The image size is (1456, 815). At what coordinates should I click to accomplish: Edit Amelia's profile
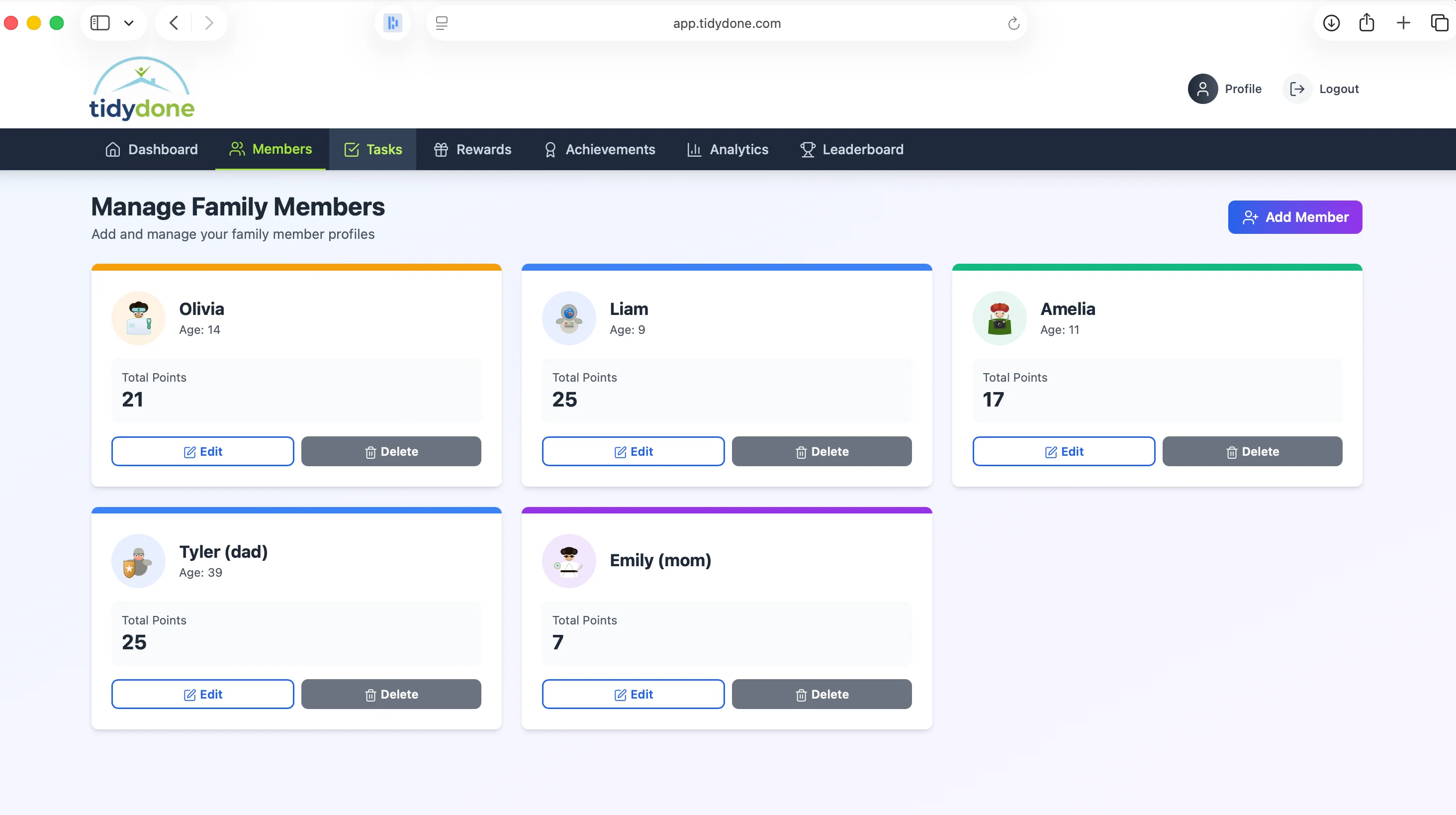tap(1064, 451)
